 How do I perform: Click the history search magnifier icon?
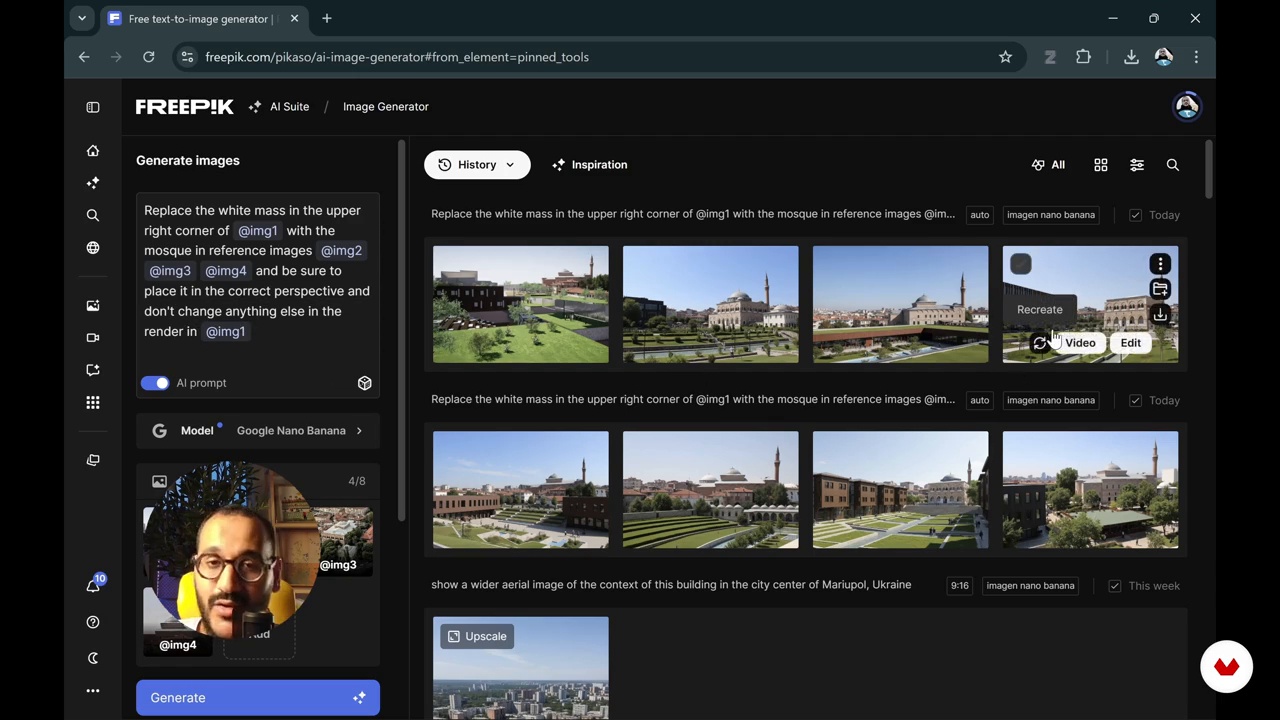pyautogui.click(x=1173, y=165)
